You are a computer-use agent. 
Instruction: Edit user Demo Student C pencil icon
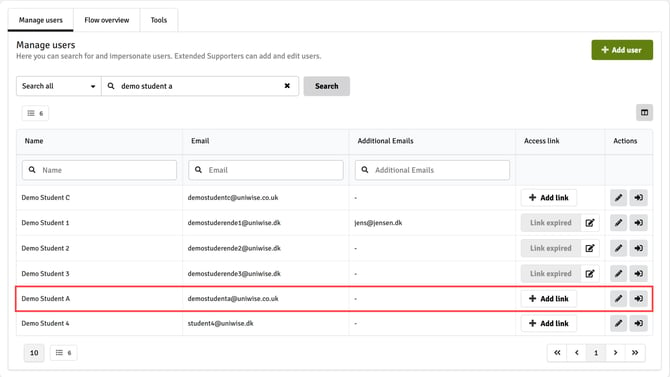coord(618,197)
